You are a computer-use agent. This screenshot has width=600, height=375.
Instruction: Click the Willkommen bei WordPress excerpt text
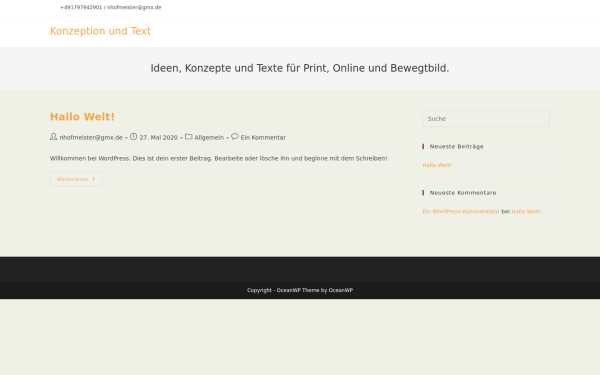pyautogui.click(x=218, y=158)
